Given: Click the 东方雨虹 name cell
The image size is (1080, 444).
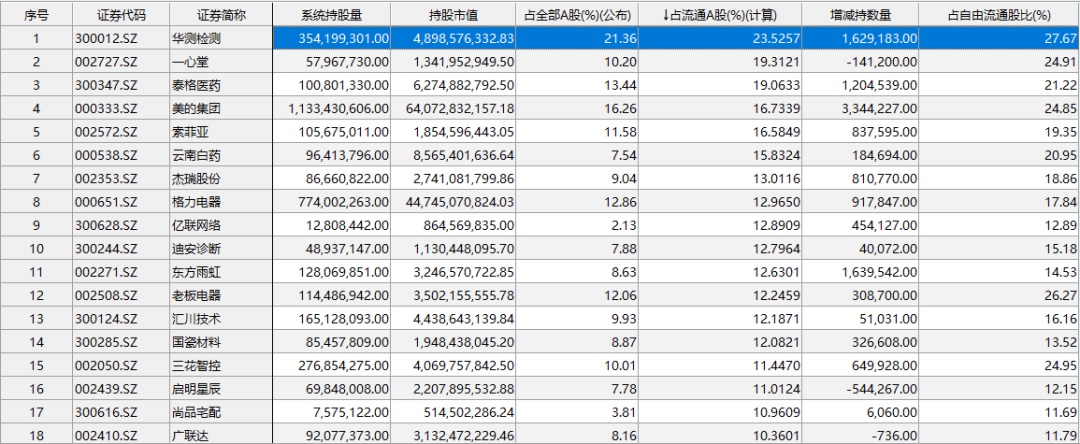Looking at the screenshot, I should [x=221, y=272].
